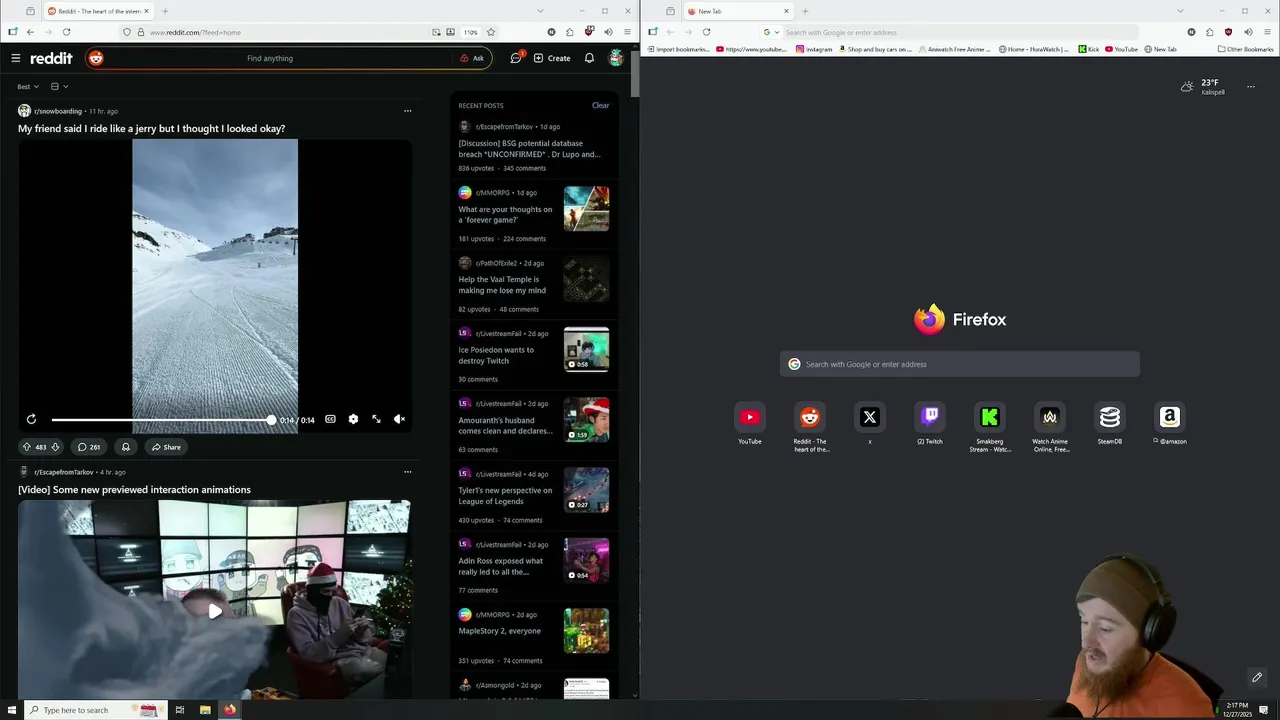Click the Find anything search field

pyautogui.click(x=270, y=58)
